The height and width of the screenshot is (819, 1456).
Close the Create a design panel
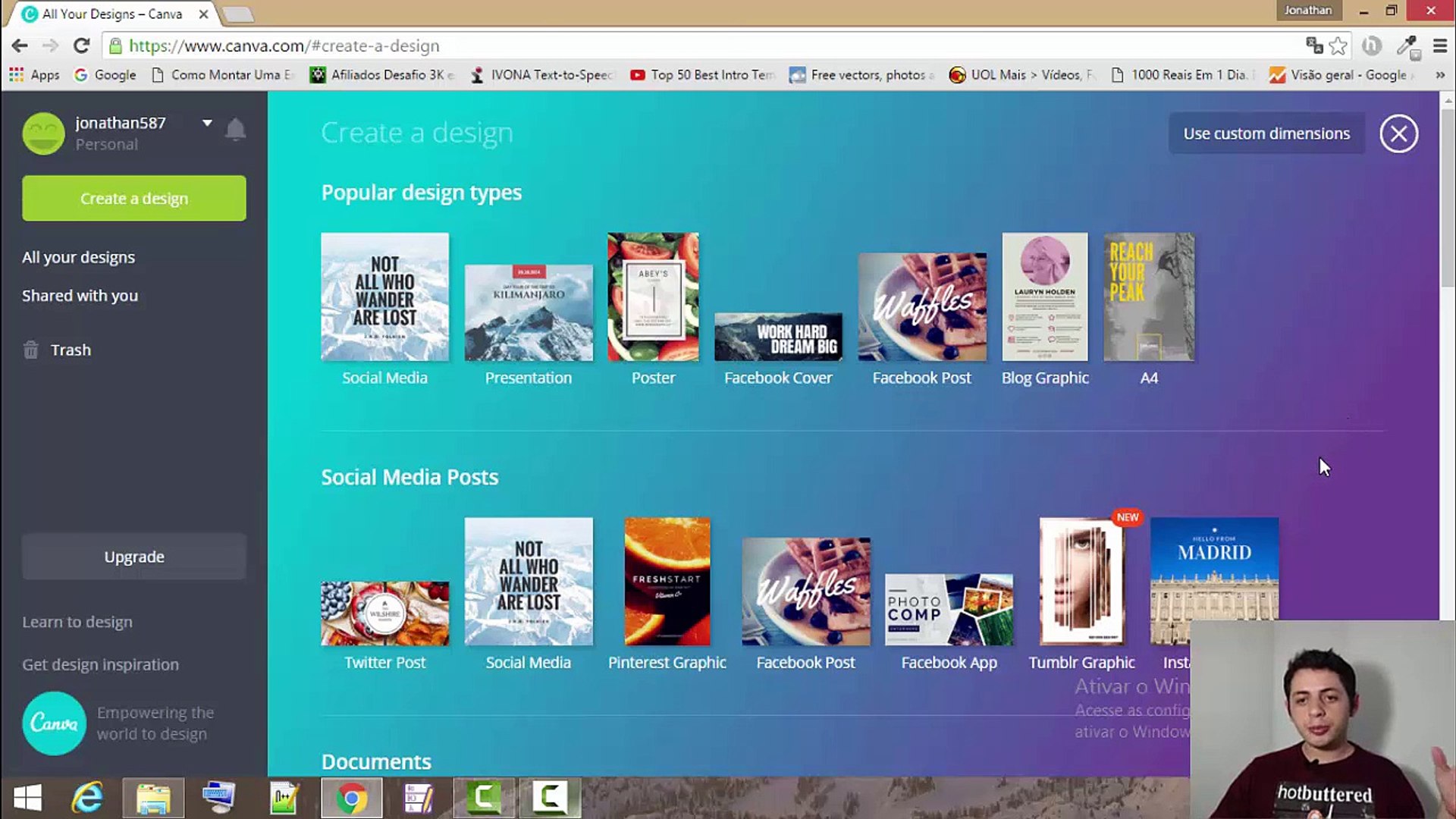tap(1398, 134)
